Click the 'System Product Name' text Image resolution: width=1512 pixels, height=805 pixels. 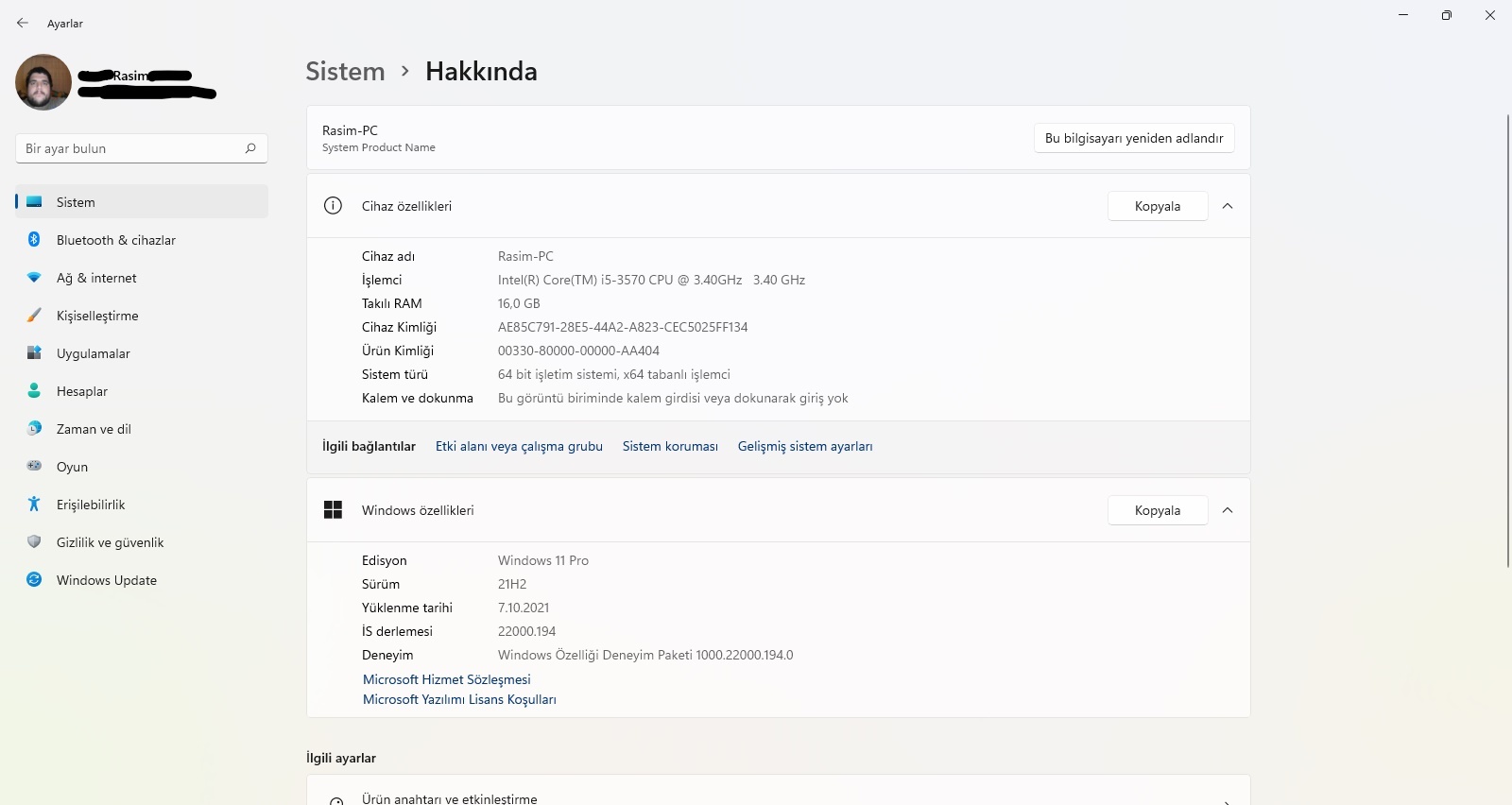click(x=379, y=147)
